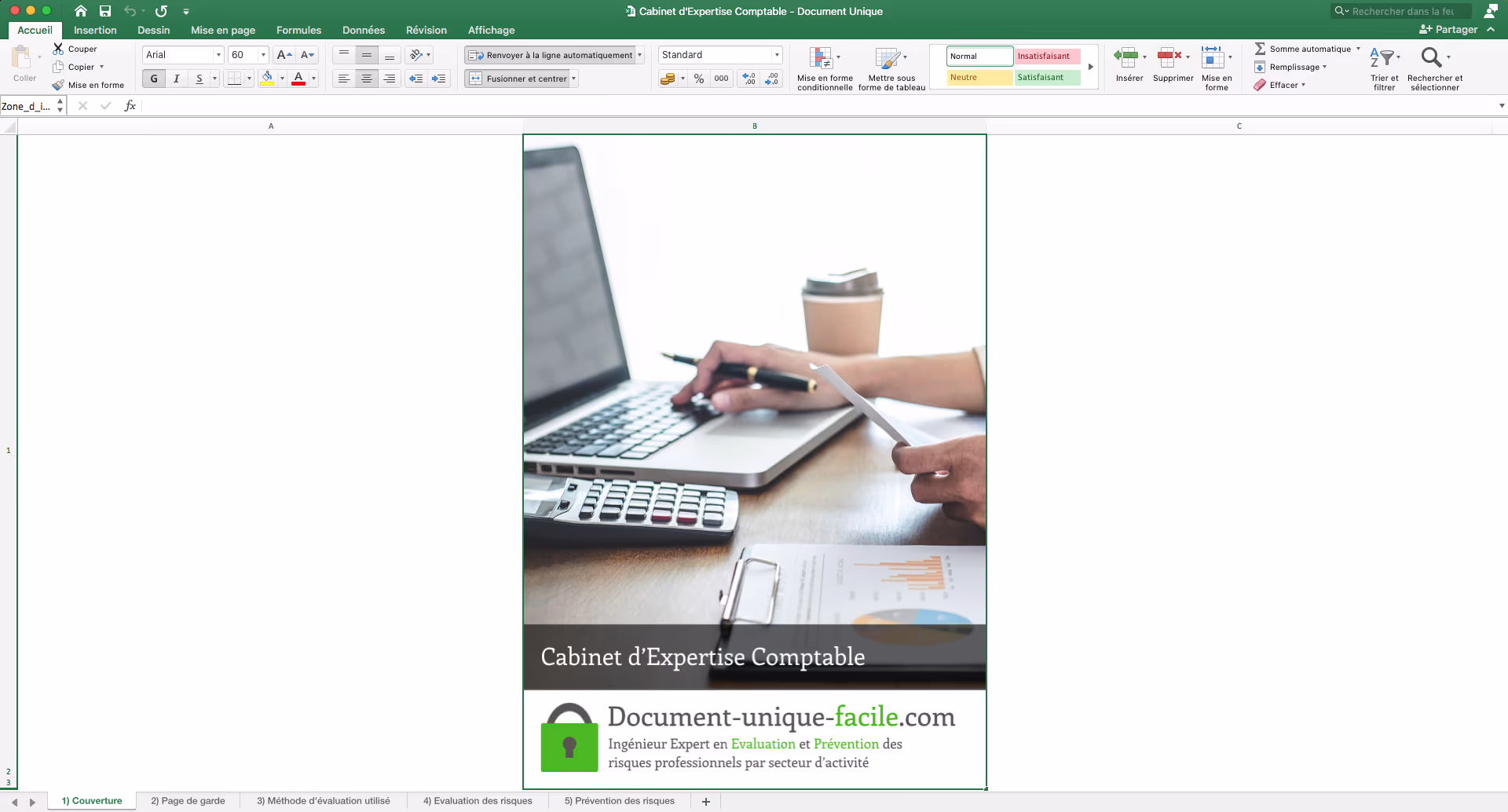This screenshot has height=812, width=1508.
Task: Switch to sheet 2) Page de garde
Action: (188, 801)
